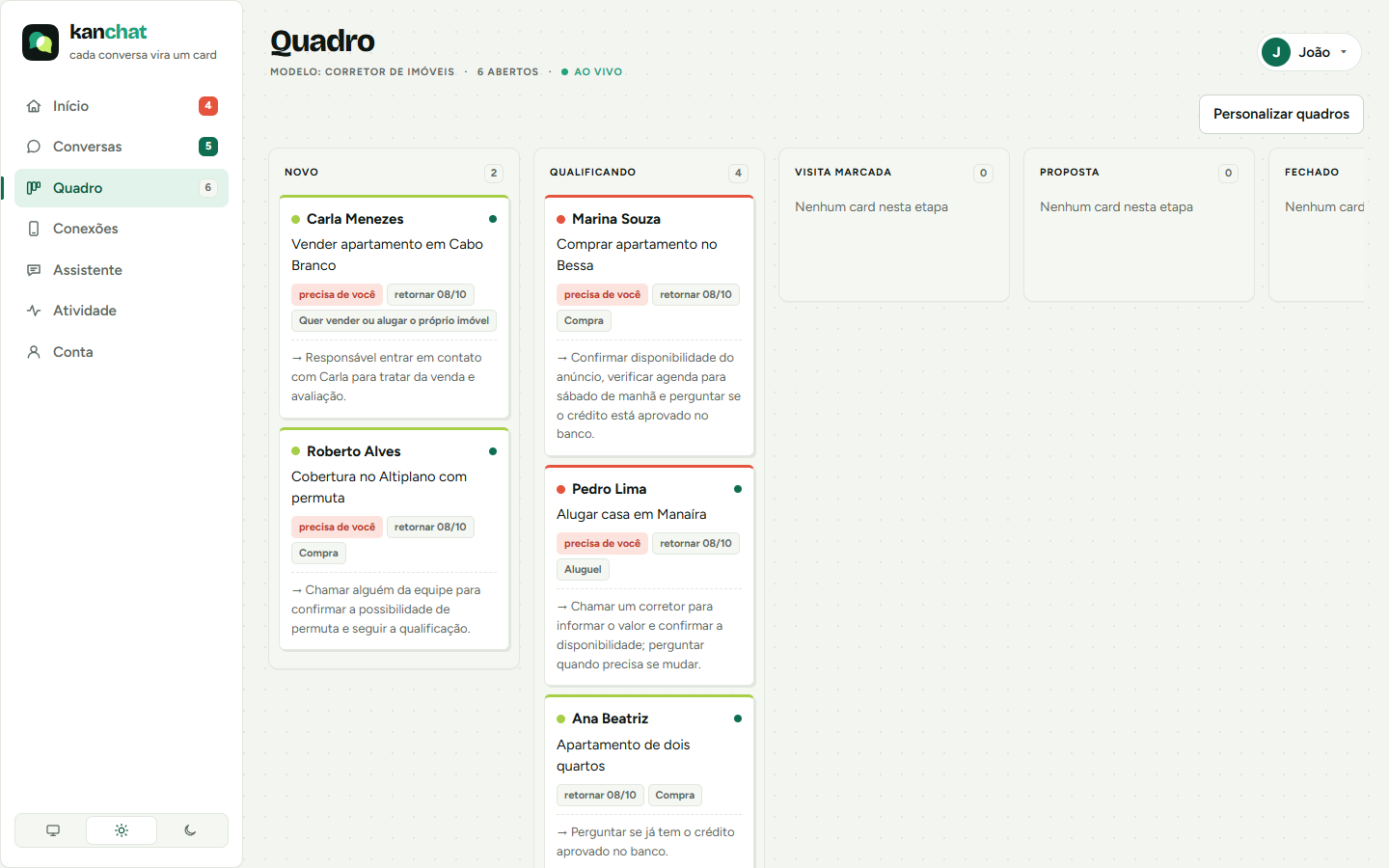Open the Marina Souza card
Screen dimensions: 1389x868
coord(649,326)
